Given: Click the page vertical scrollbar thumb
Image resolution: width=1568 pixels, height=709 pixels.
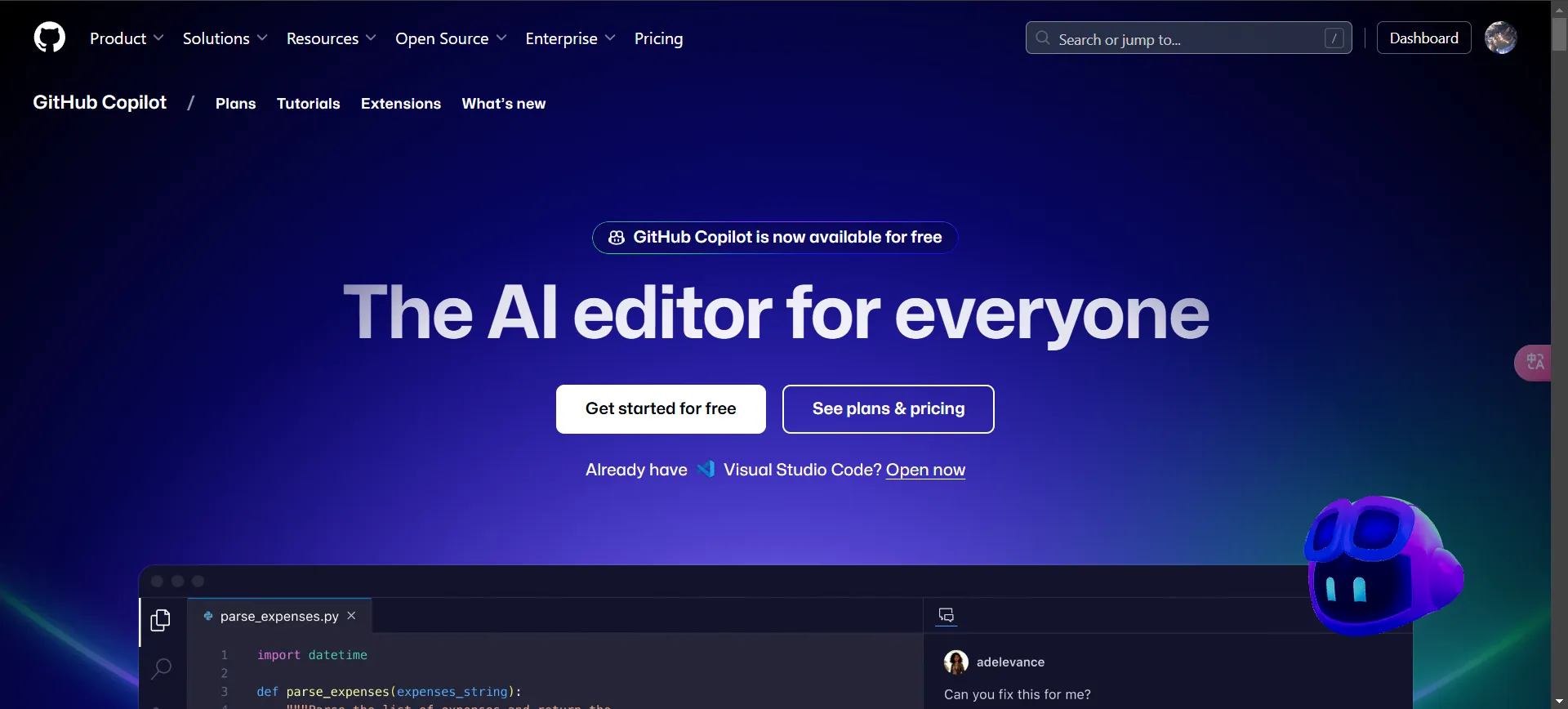Looking at the screenshot, I should pyautogui.click(x=1559, y=34).
